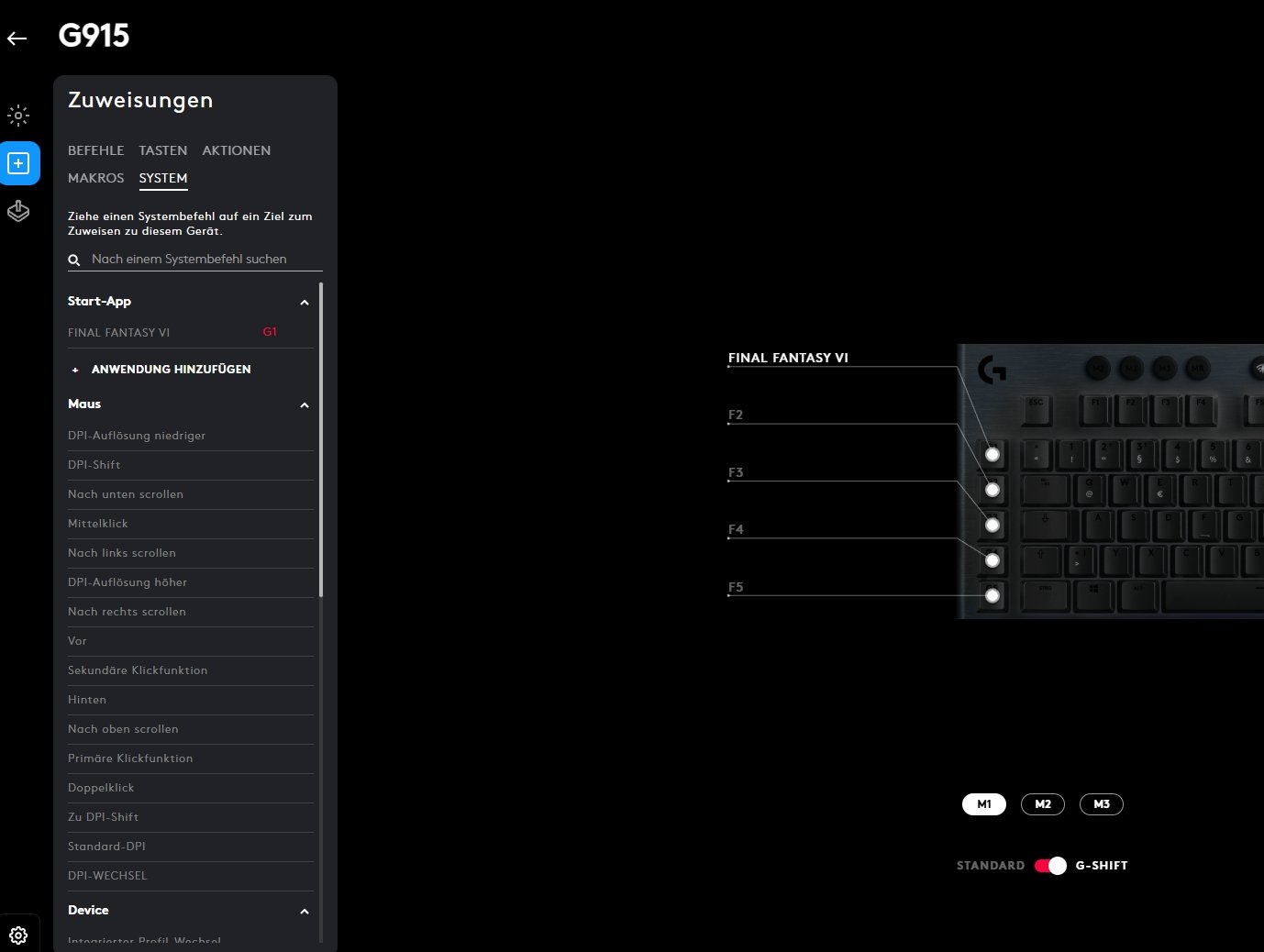
Task: Click the Logitech G logo on keyboard
Action: pos(992,369)
